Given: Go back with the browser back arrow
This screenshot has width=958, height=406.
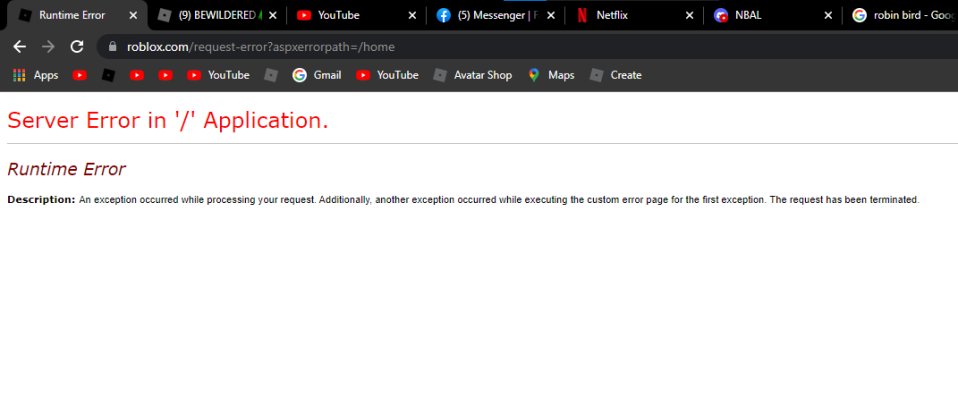Looking at the screenshot, I should coord(20,46).
